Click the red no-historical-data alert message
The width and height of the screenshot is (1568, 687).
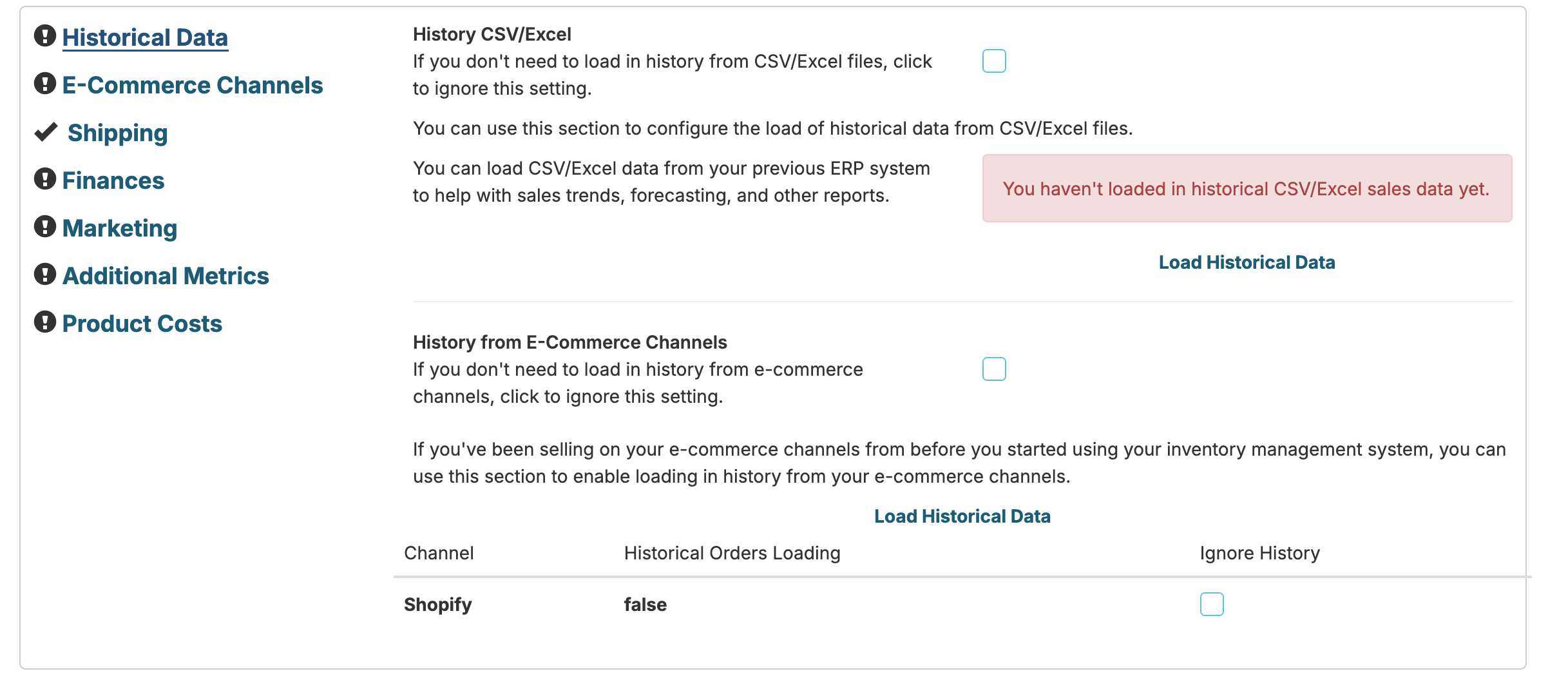pos(1247,189)
